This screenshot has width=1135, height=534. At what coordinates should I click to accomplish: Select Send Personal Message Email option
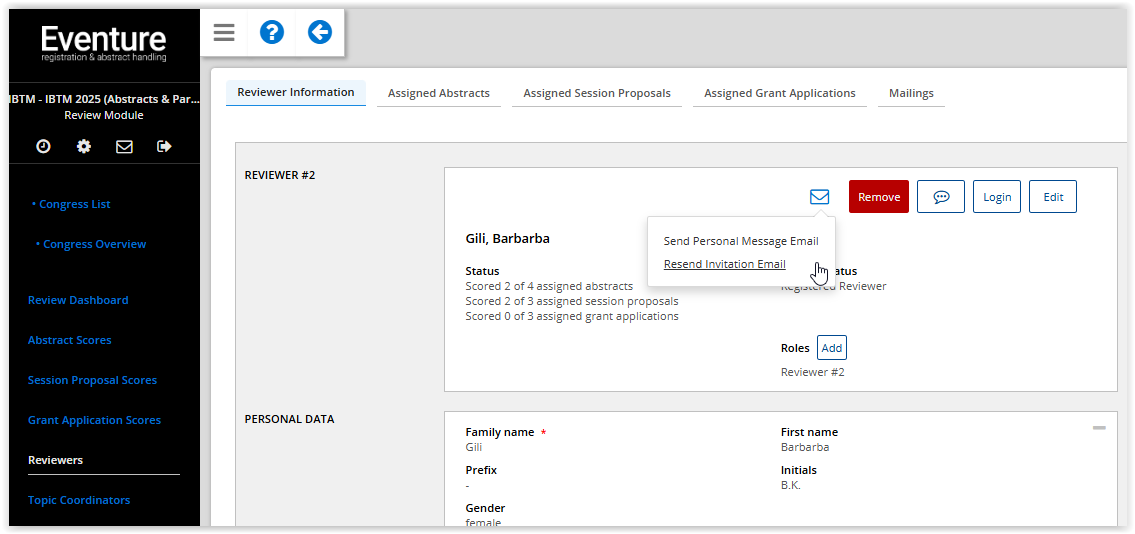point(741,241)
